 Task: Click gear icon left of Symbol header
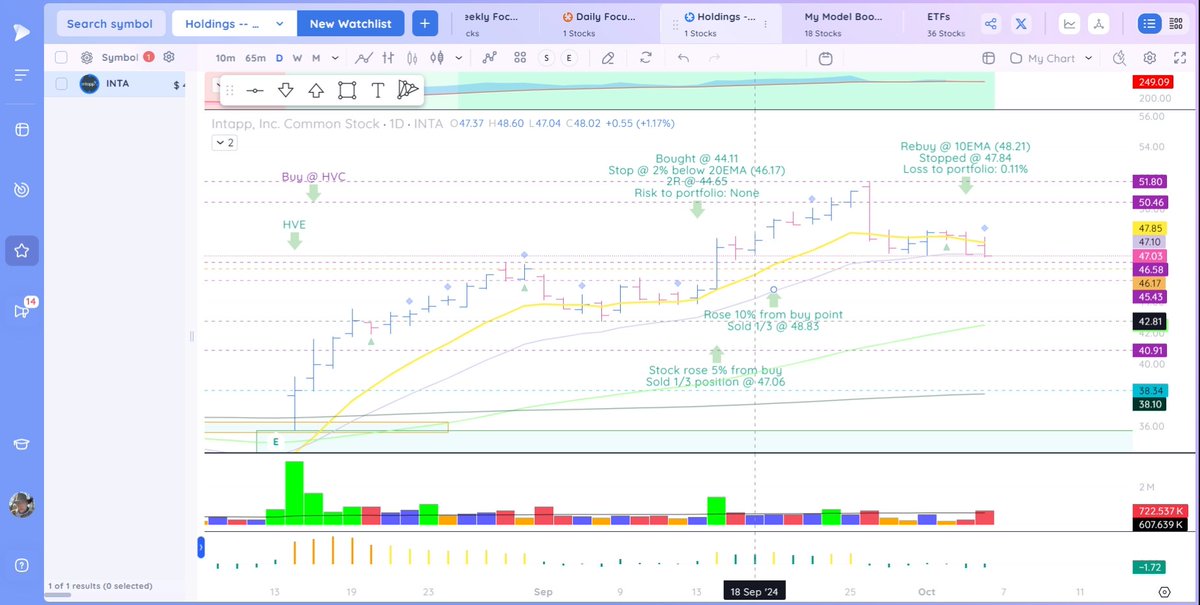pyautogui.click(x=87, y=58)
